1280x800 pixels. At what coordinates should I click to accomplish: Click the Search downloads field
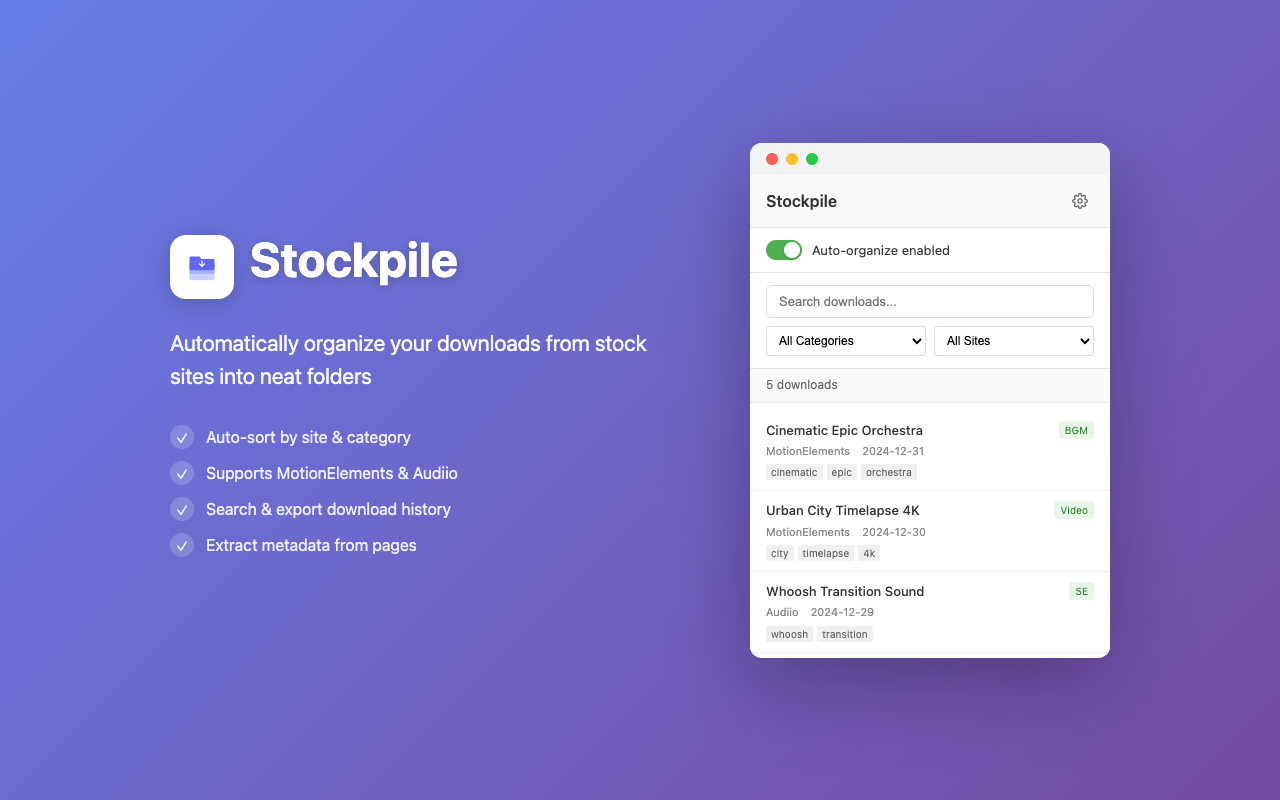point(929,301)
